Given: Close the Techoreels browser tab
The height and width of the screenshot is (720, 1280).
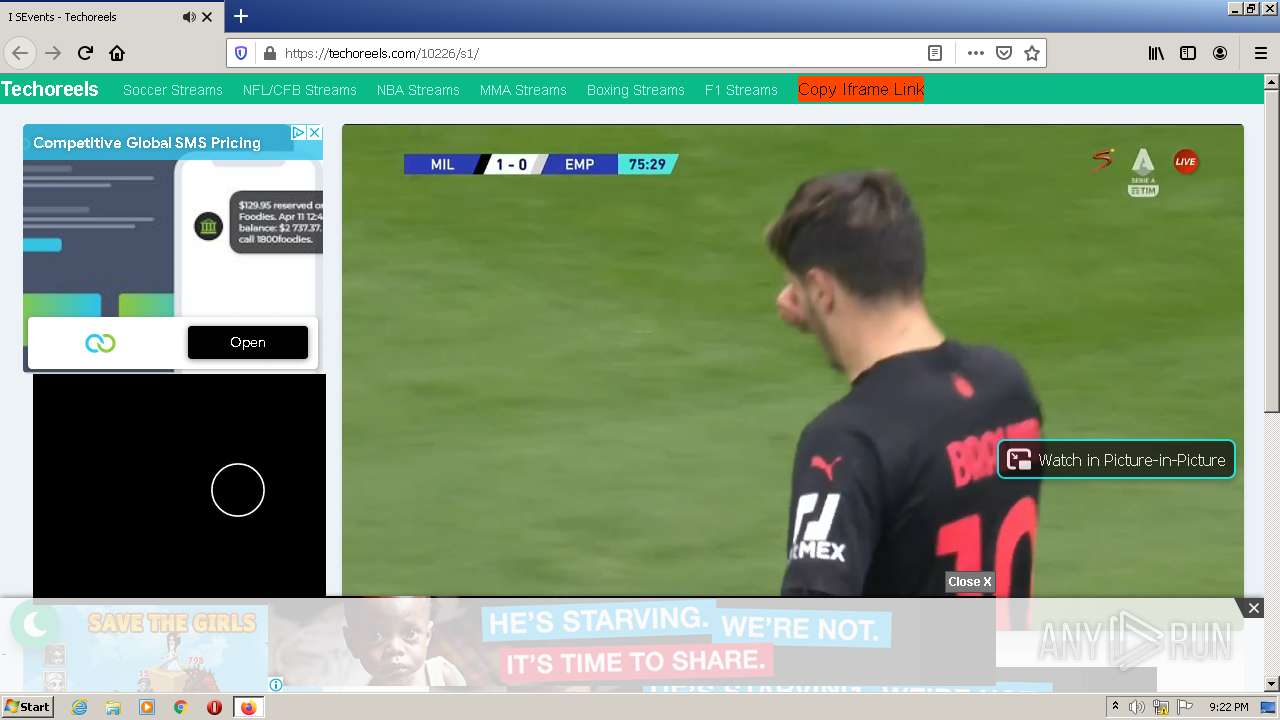Looking at the screenshot, I should click(207, 17).
